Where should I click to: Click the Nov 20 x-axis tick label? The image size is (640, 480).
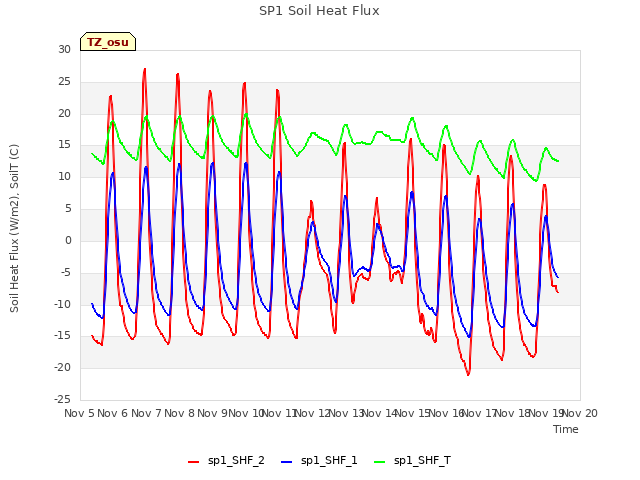pos(580,413)
